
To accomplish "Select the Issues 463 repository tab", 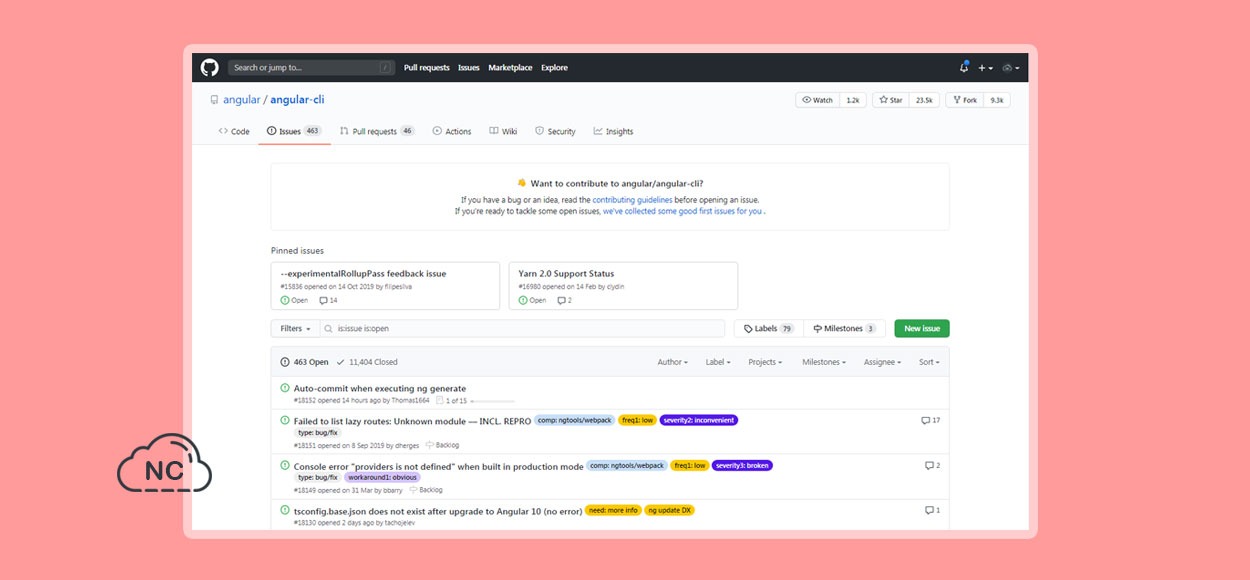I will (x=294, y=132).
